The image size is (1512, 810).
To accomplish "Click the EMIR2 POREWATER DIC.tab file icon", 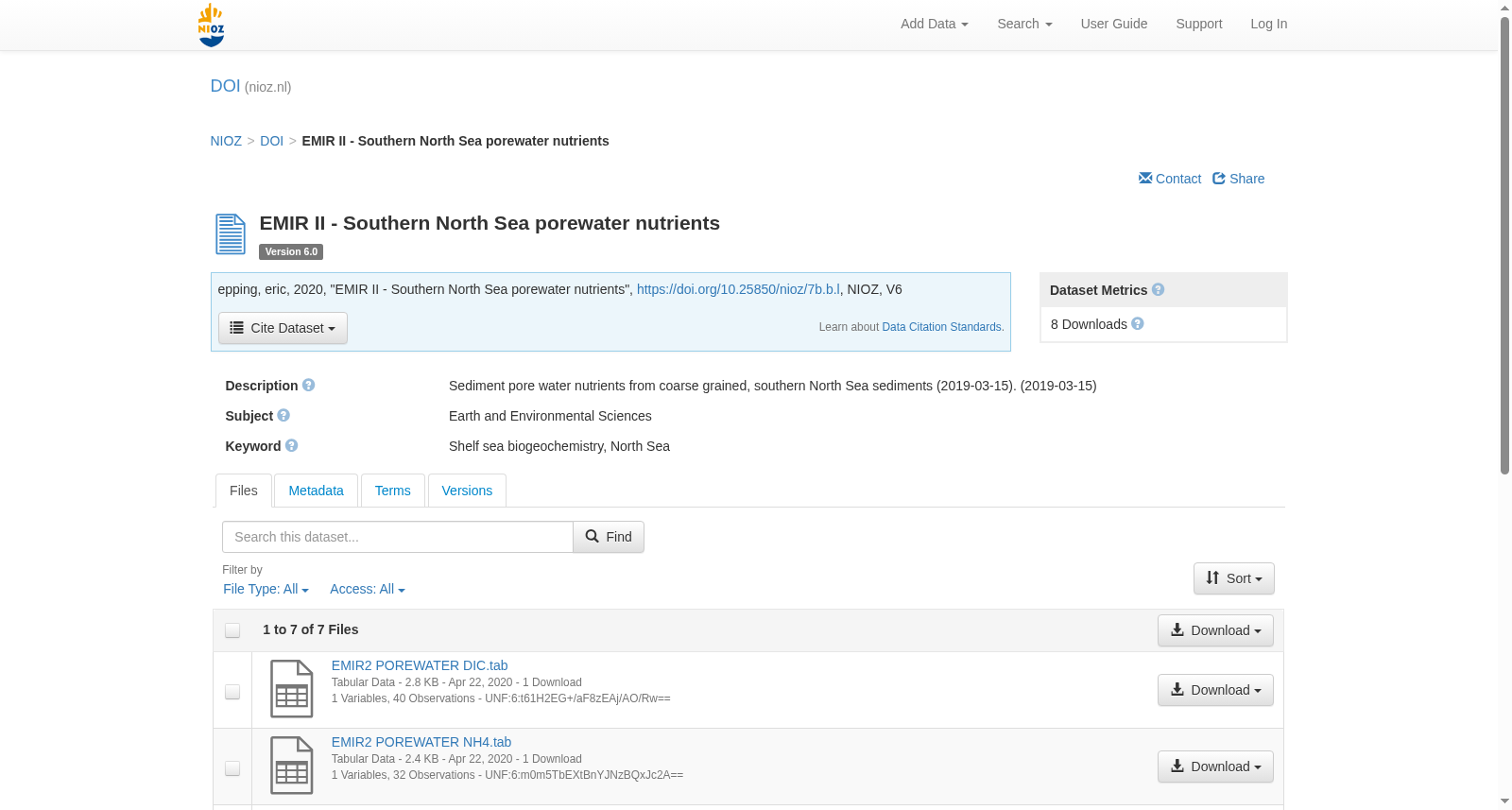I will tap(291, 689).
